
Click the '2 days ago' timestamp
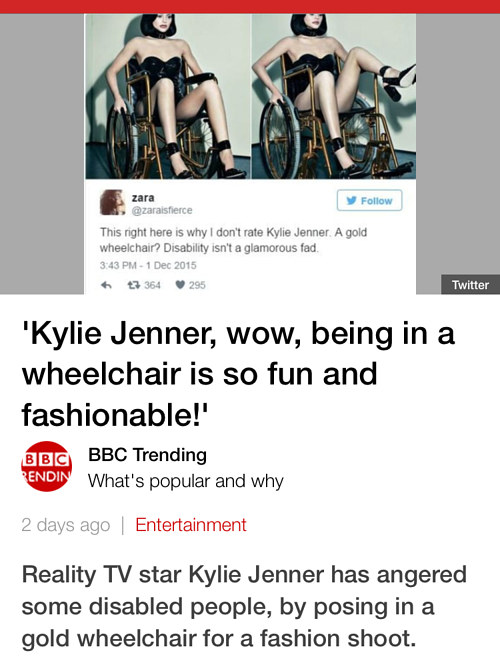tap(66, 525)
